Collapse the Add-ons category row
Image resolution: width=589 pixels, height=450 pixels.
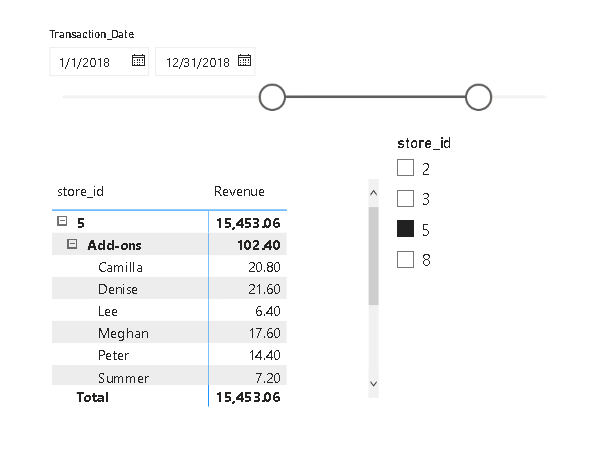72,244
